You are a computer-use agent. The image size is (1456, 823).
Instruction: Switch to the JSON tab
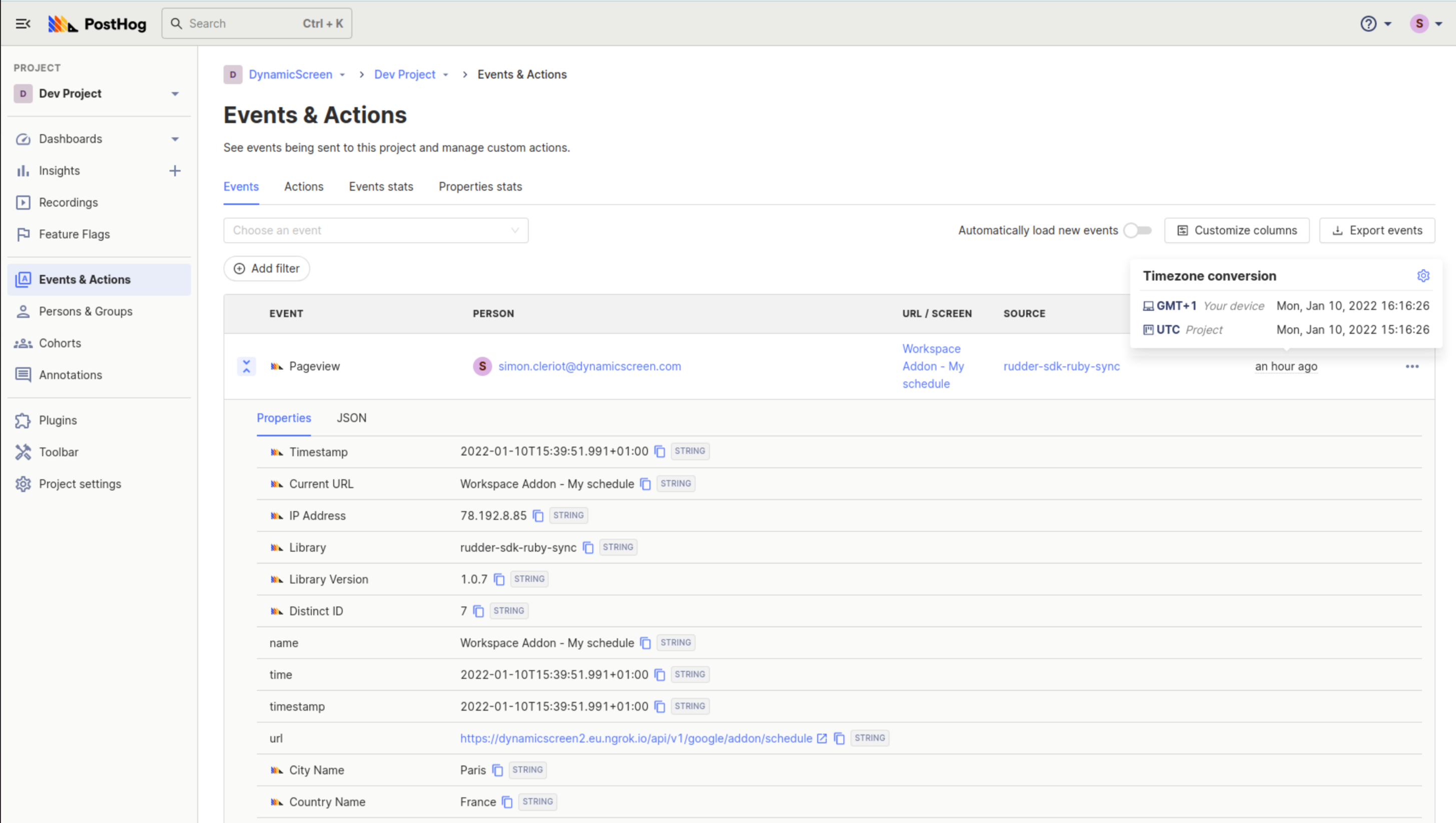351,418
